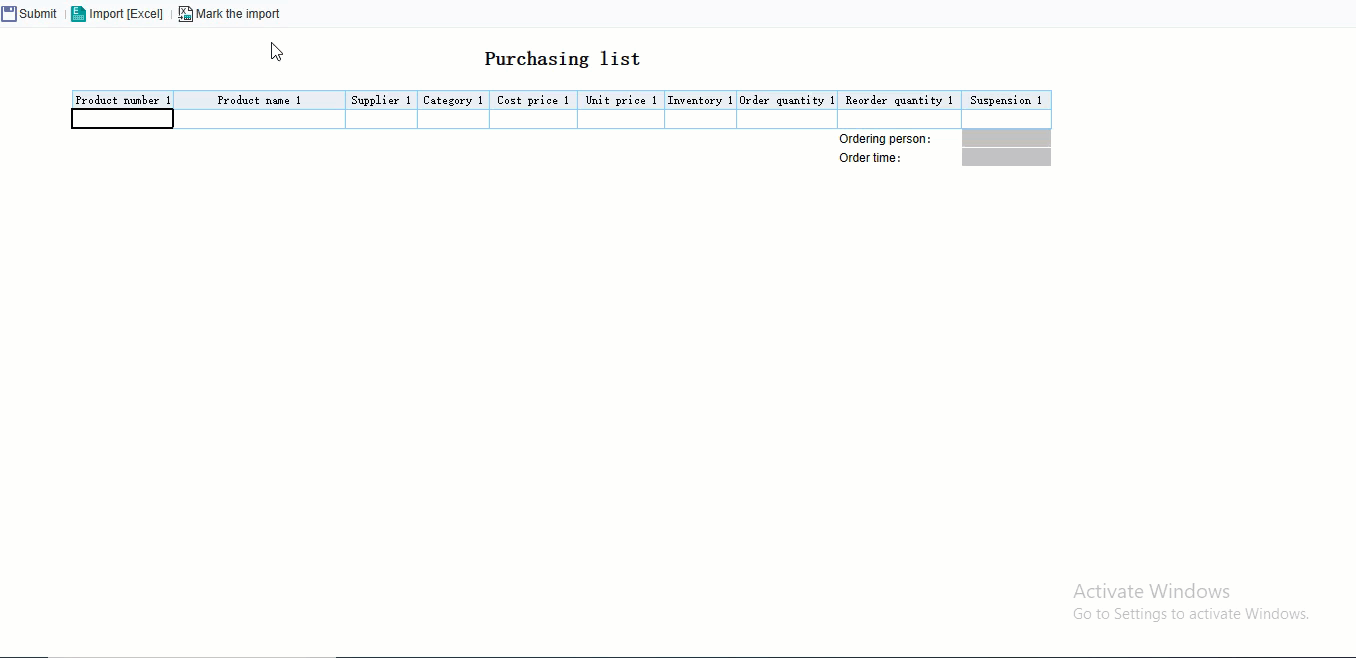Select the empty cell under Suspension 1
Viewport: 1356px width, 658px height.
pos(1006,119)
